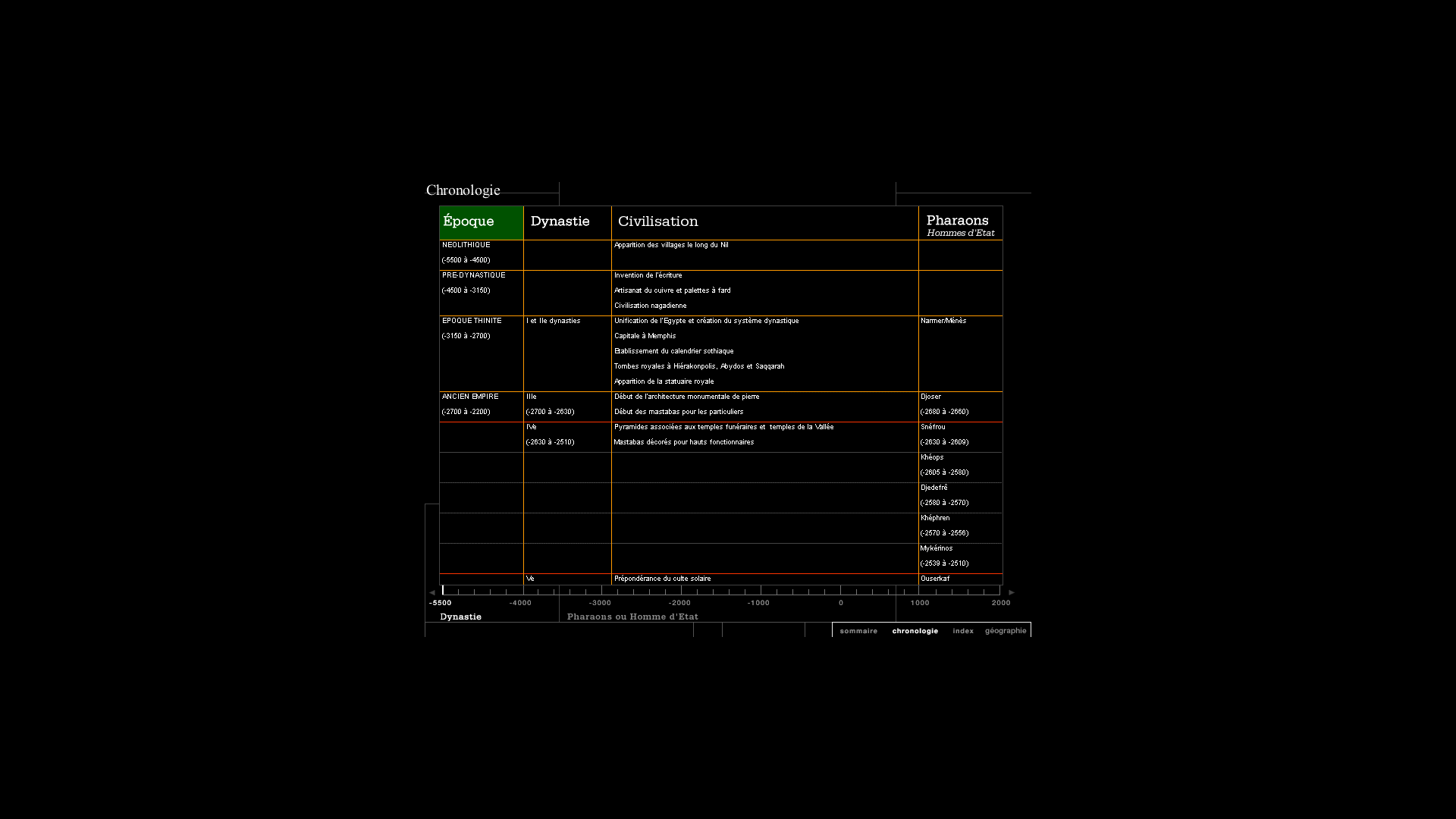1456x819 pixels.
Task: Select the Pharaons column header
Action: 961,223
